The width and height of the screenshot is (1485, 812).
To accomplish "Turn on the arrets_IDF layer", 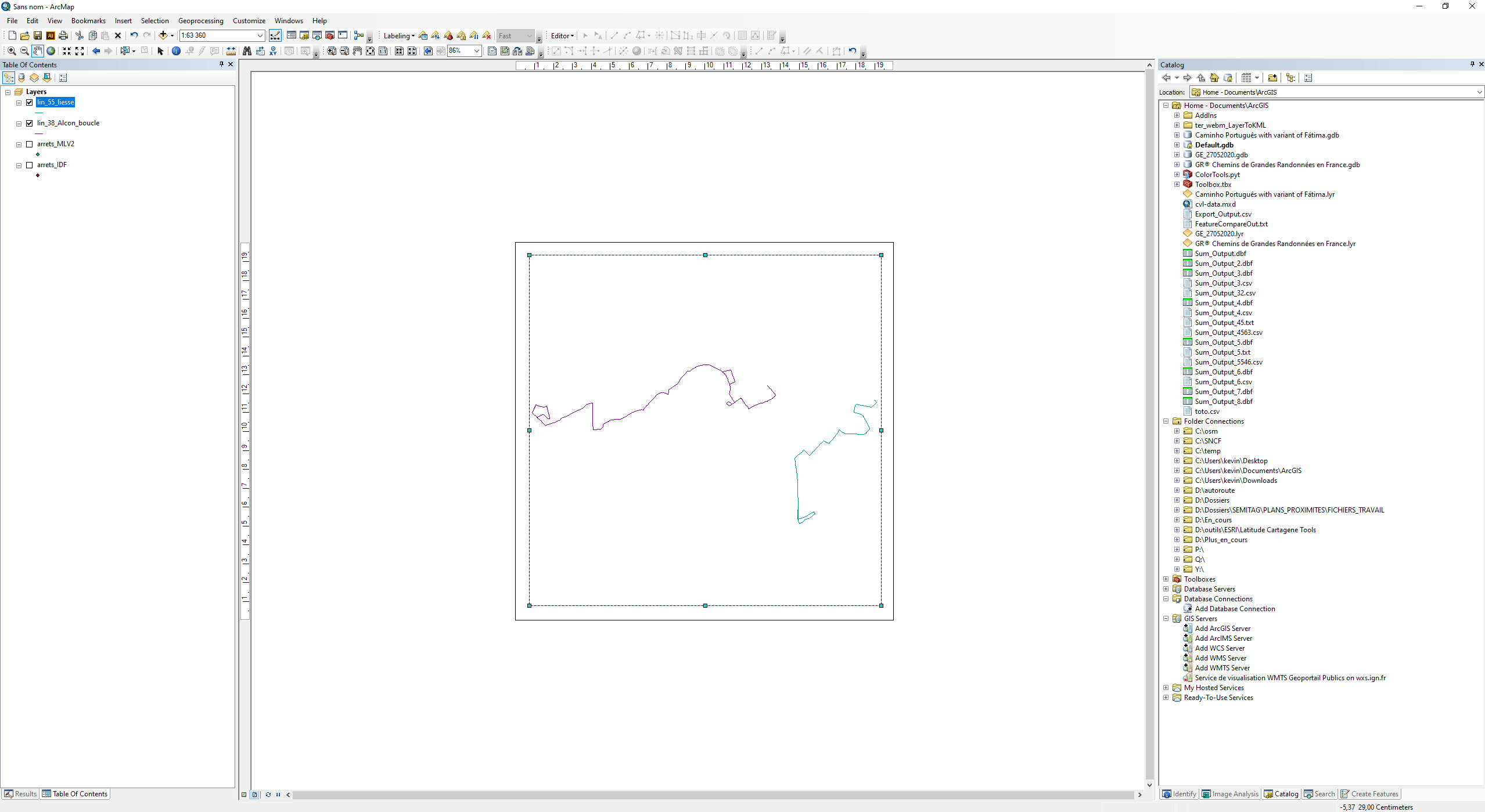I will [x=30, y=165].
